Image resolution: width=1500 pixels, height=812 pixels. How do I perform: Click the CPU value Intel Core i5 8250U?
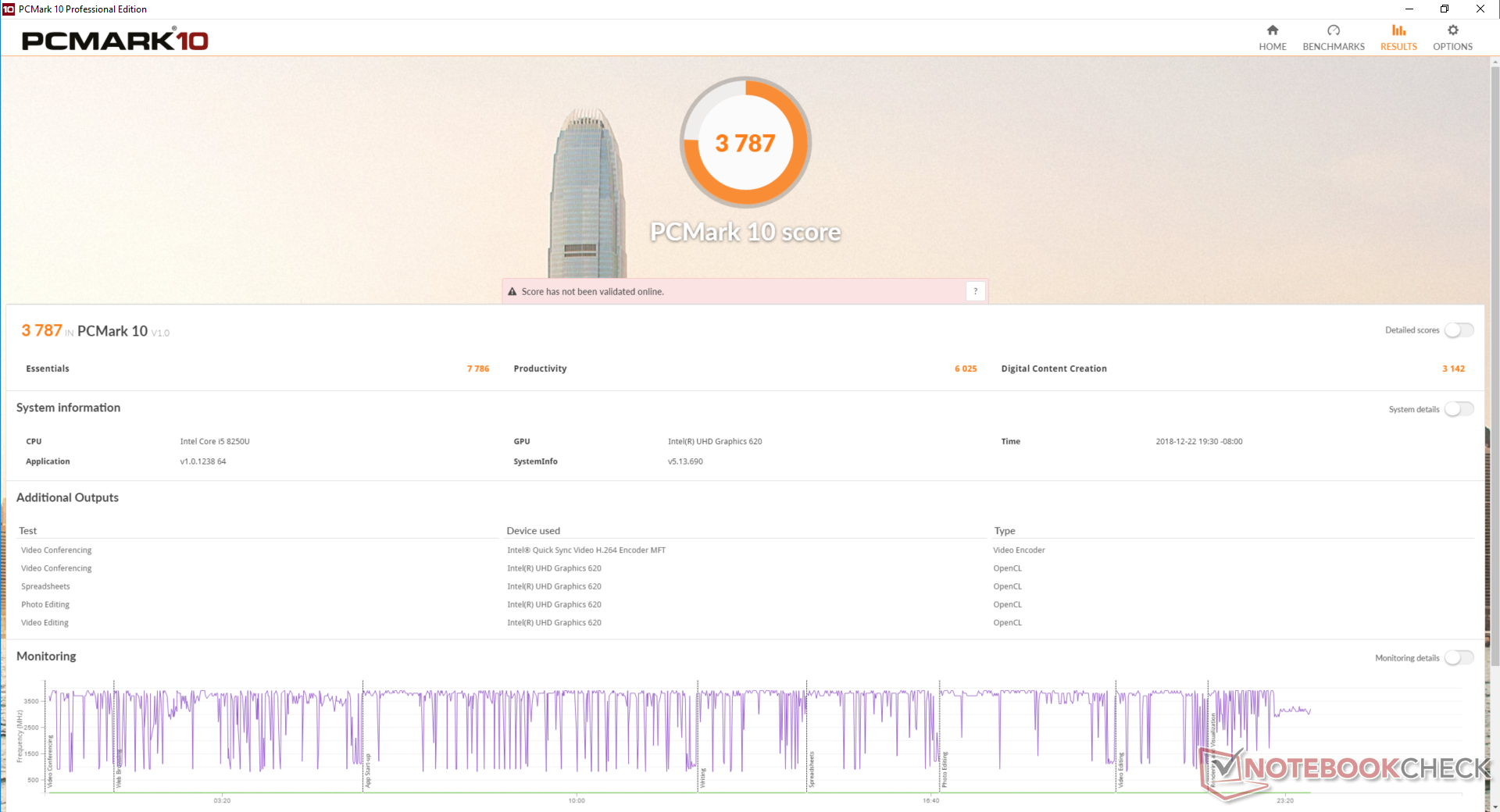pos(215,441)
